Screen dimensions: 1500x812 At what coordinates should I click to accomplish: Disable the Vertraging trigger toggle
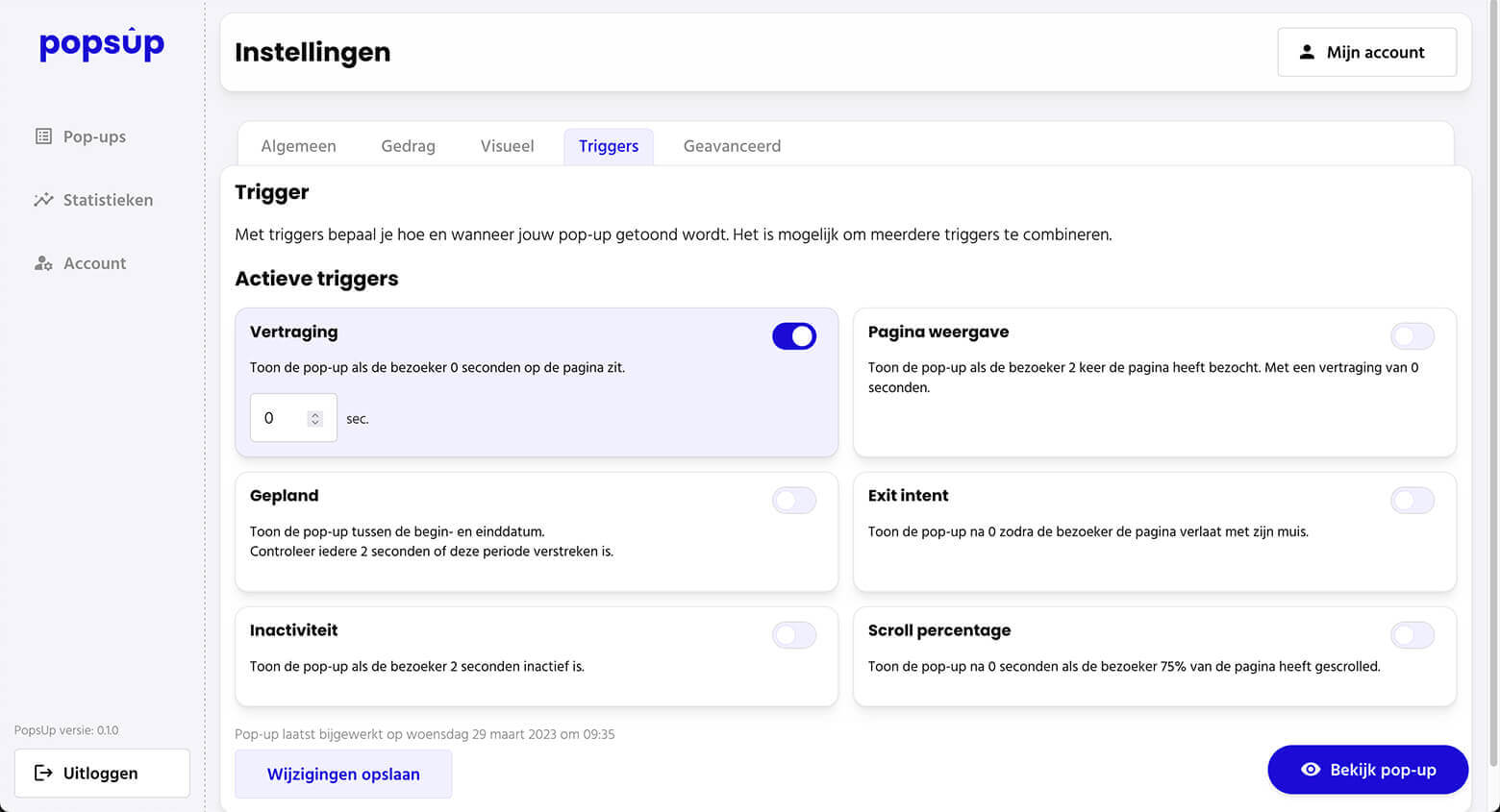(794, 336)
